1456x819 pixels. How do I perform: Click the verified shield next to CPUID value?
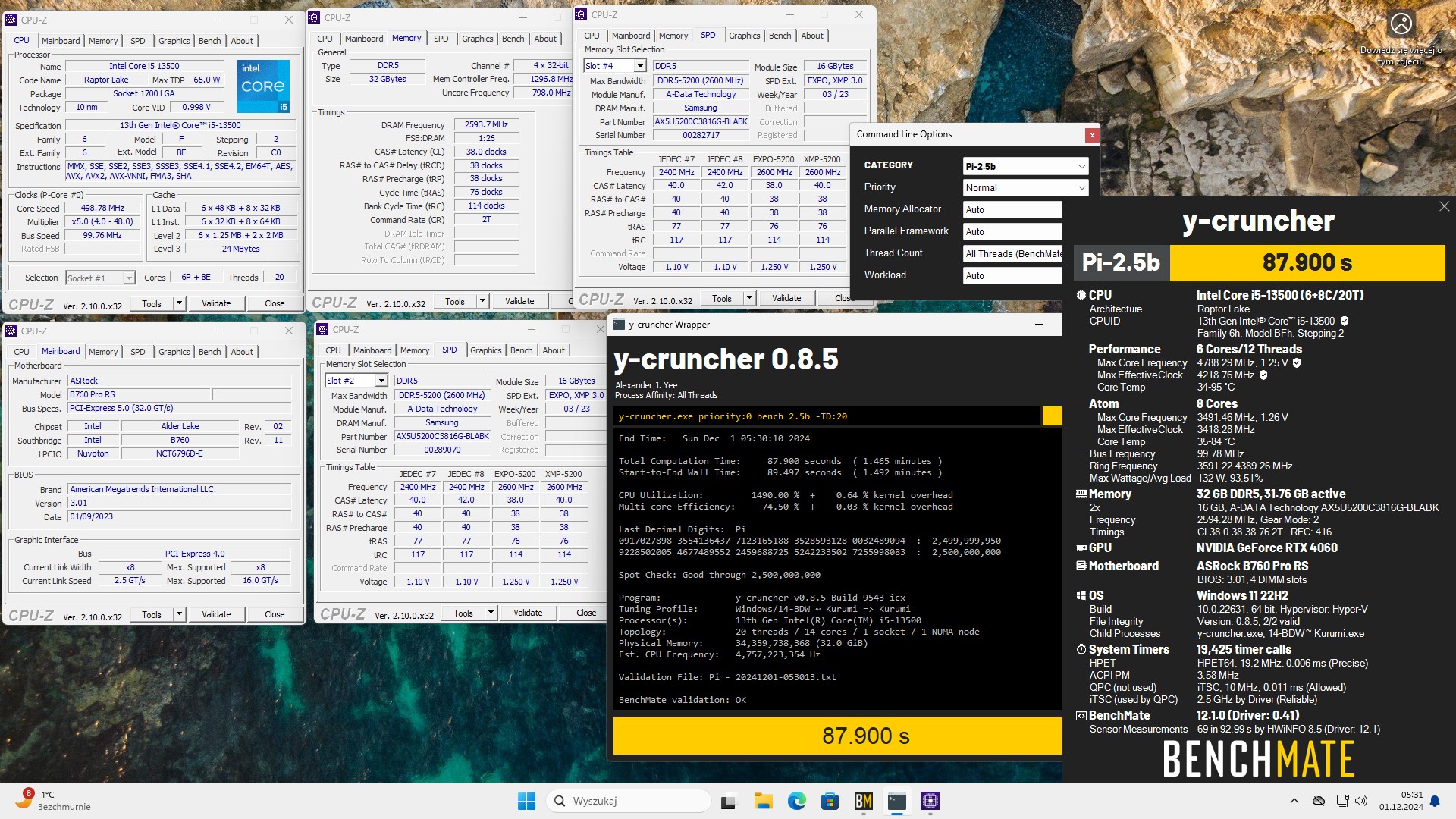(1345, 321)
